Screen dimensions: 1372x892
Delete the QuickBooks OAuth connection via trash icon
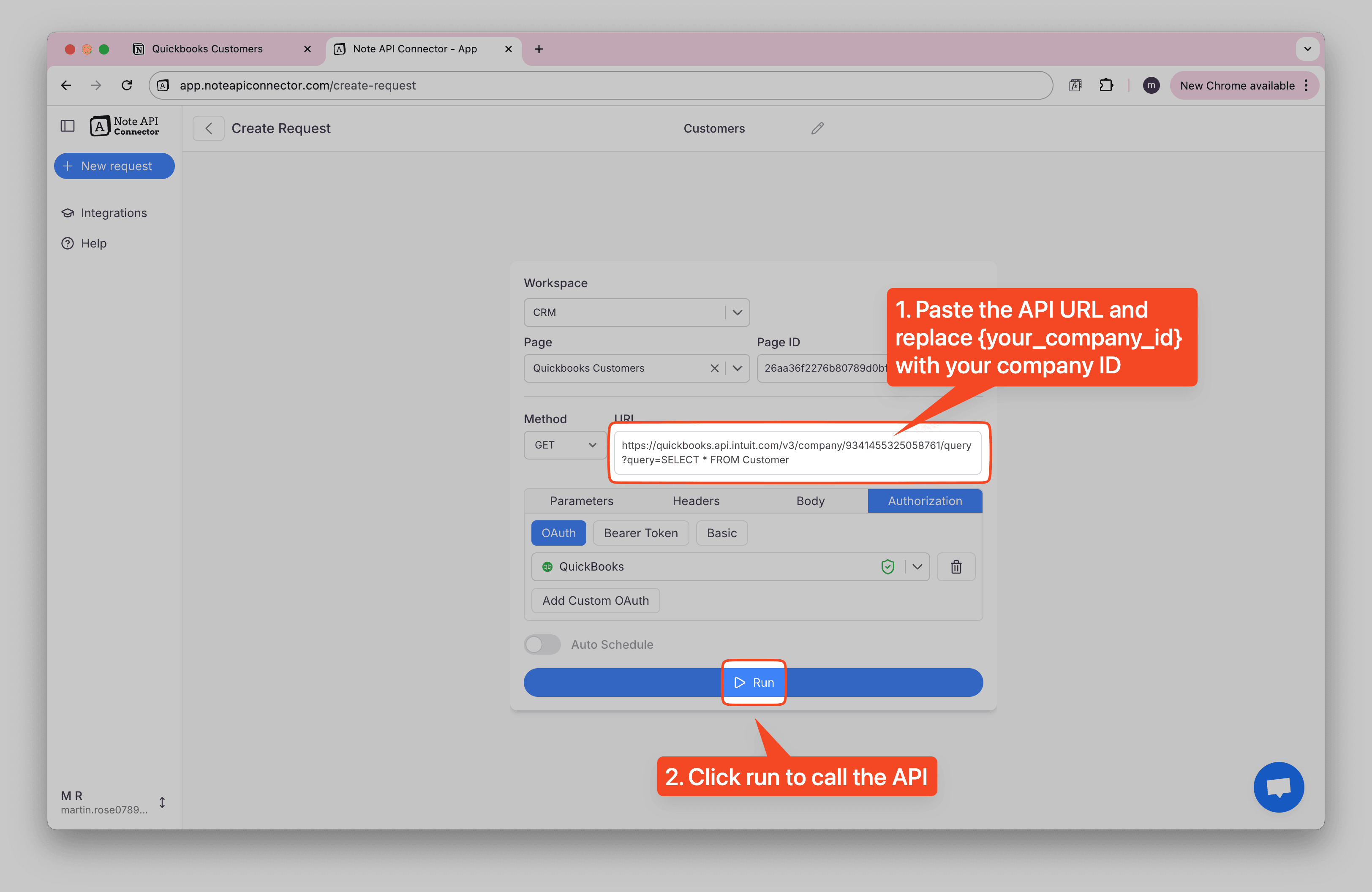pyautogui.click(x=956, y=567)
